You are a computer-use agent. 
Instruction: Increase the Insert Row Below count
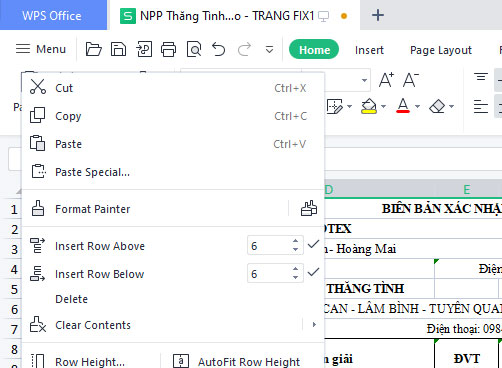pos(295,269)
